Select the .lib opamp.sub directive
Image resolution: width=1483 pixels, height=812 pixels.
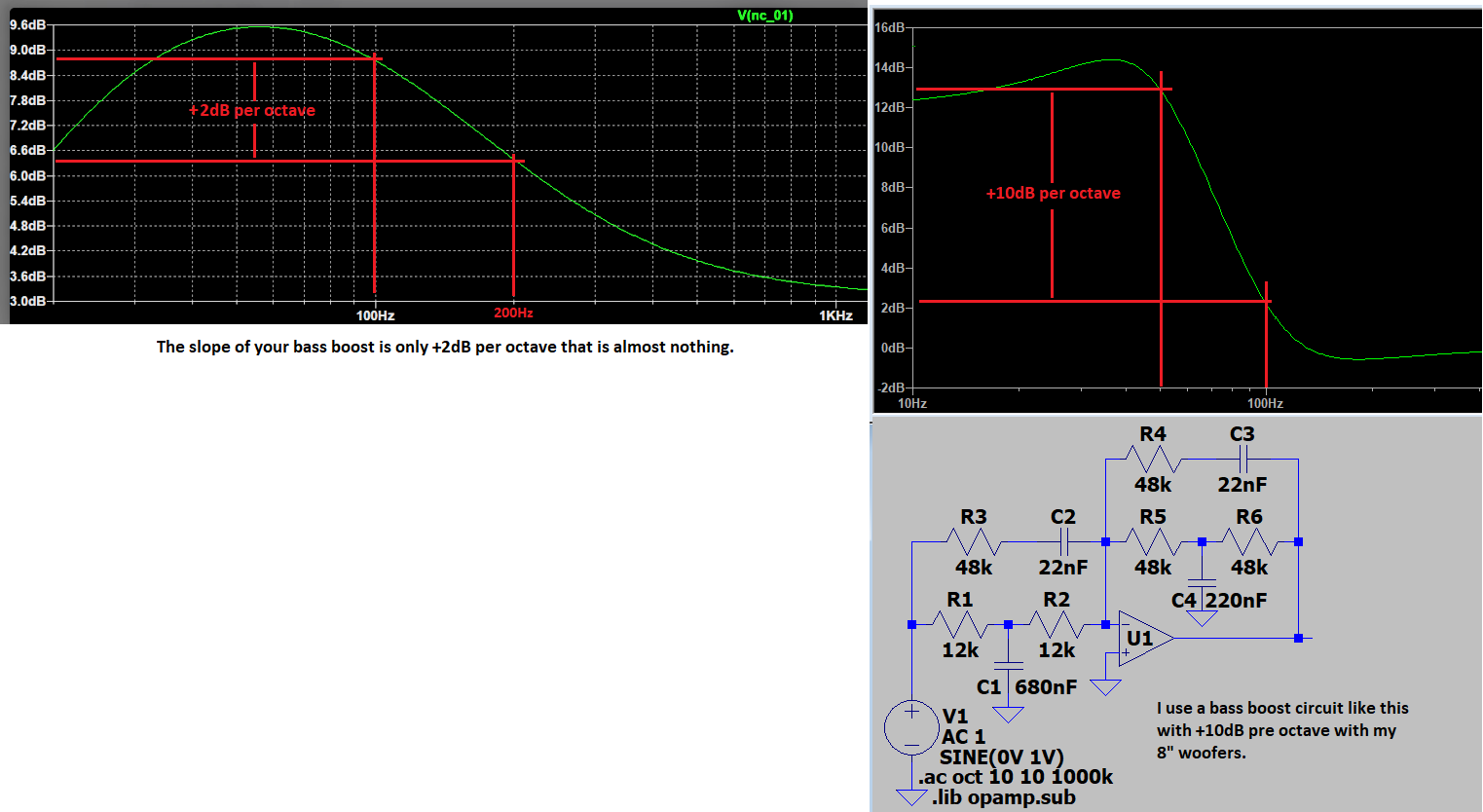pyautogui.click(x=1004, y=797)
